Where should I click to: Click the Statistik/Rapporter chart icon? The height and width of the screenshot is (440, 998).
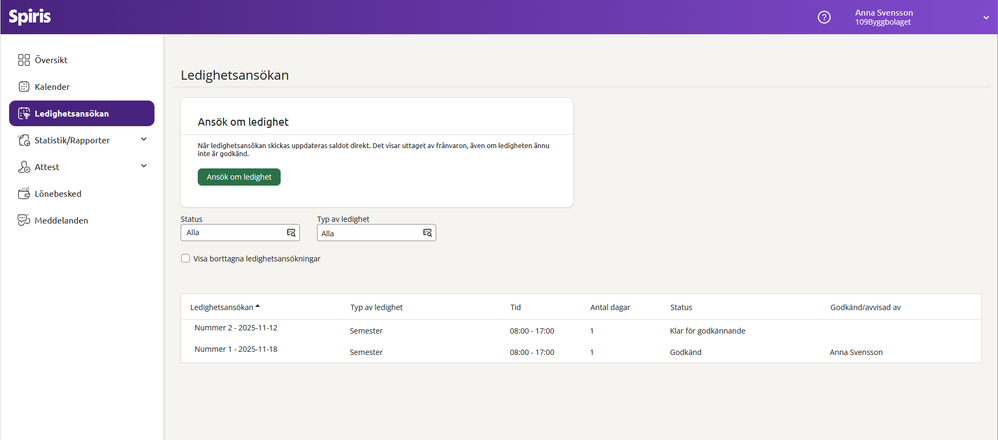pos(25,140)
